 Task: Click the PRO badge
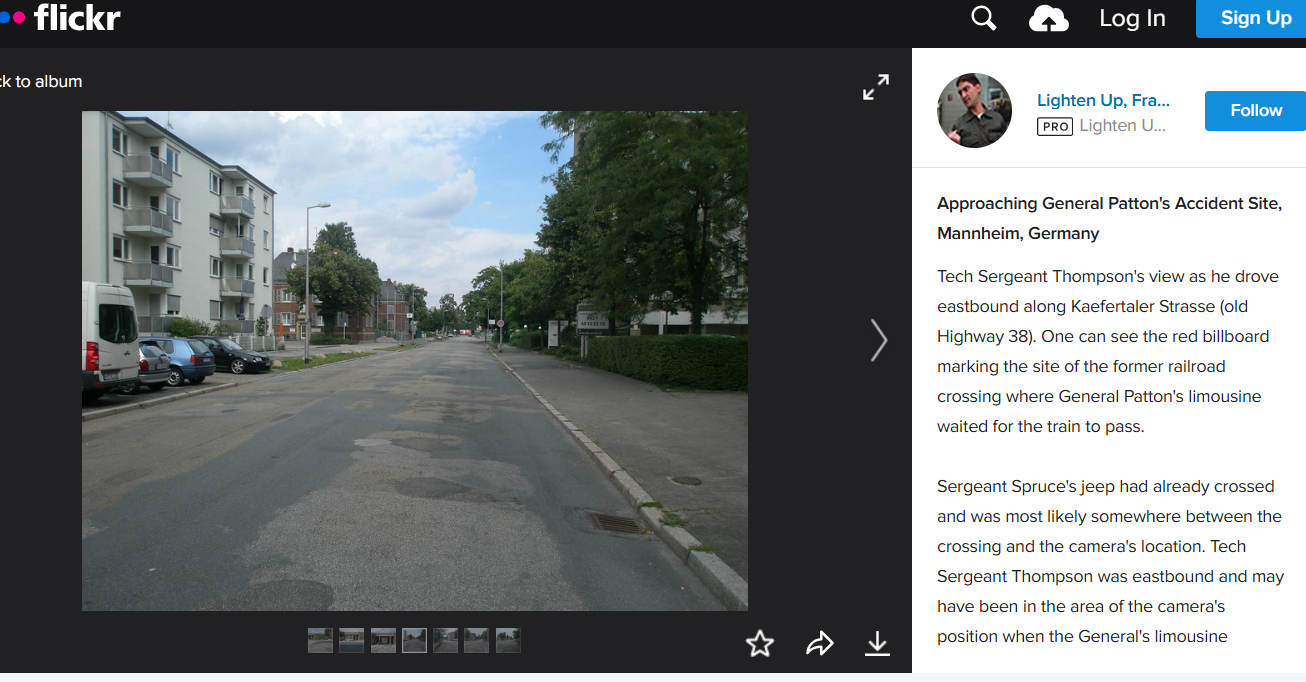pos(1054,126)
